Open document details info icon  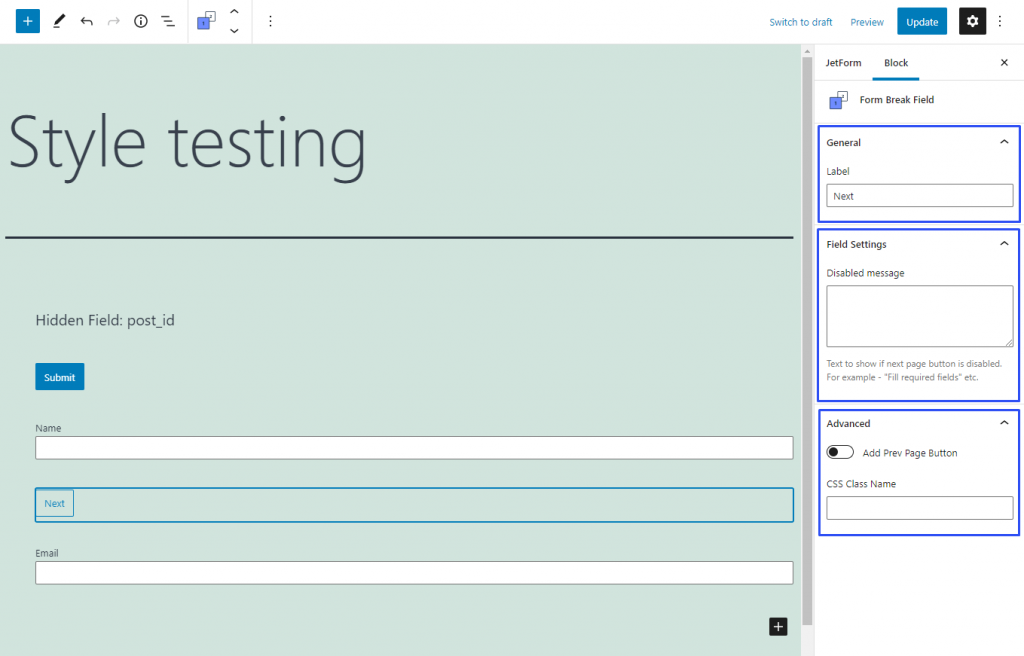click(x=140, y=21)
